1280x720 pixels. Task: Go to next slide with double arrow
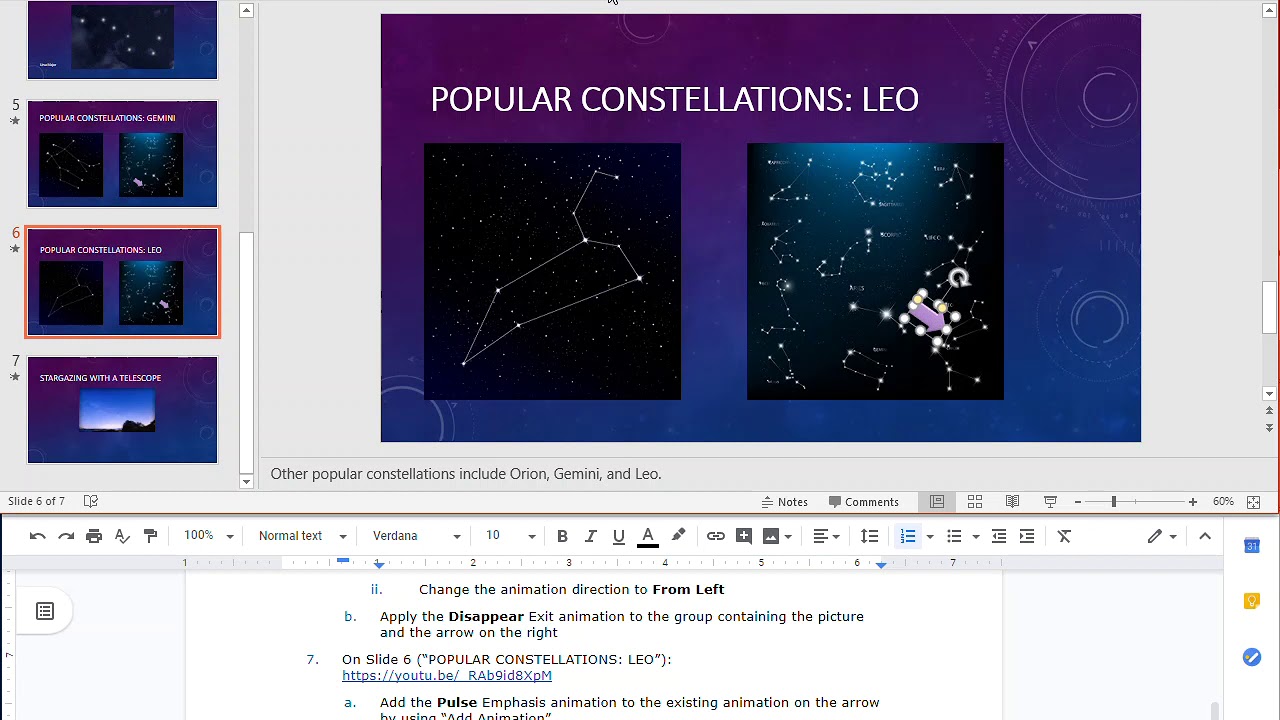[x=1269, y=427]
